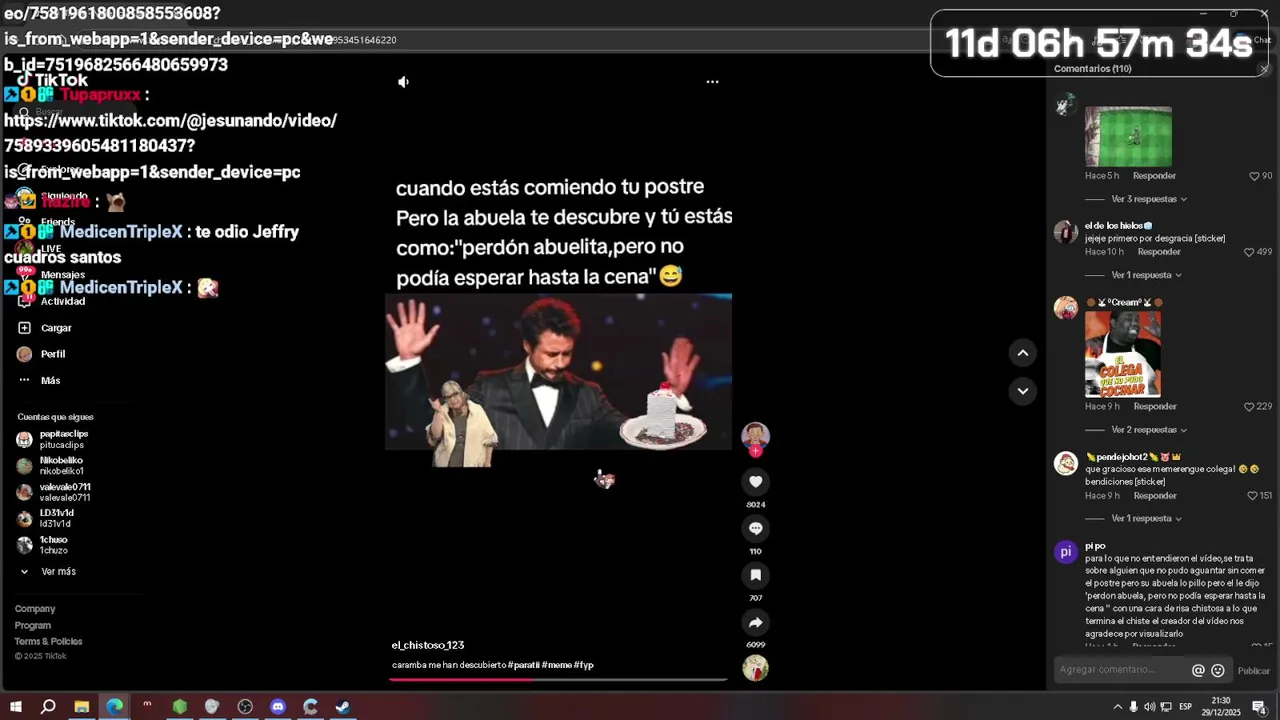Click the #paratii hashtag
The width and height of the screenshot is (1280, 720).
[x=523, y=665]
